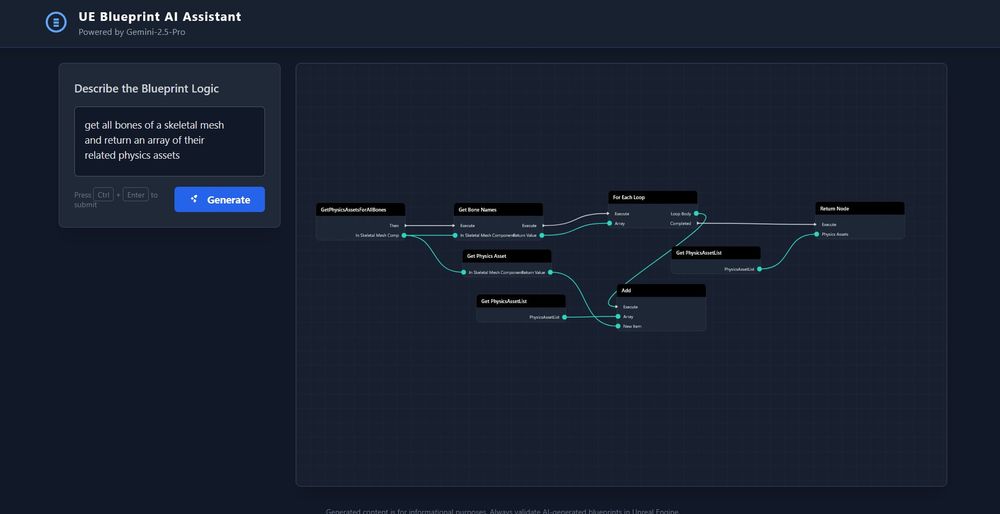Select the For Each Loop node header
The width and height of the screenshot is (1000, 514).
point(652,198)
